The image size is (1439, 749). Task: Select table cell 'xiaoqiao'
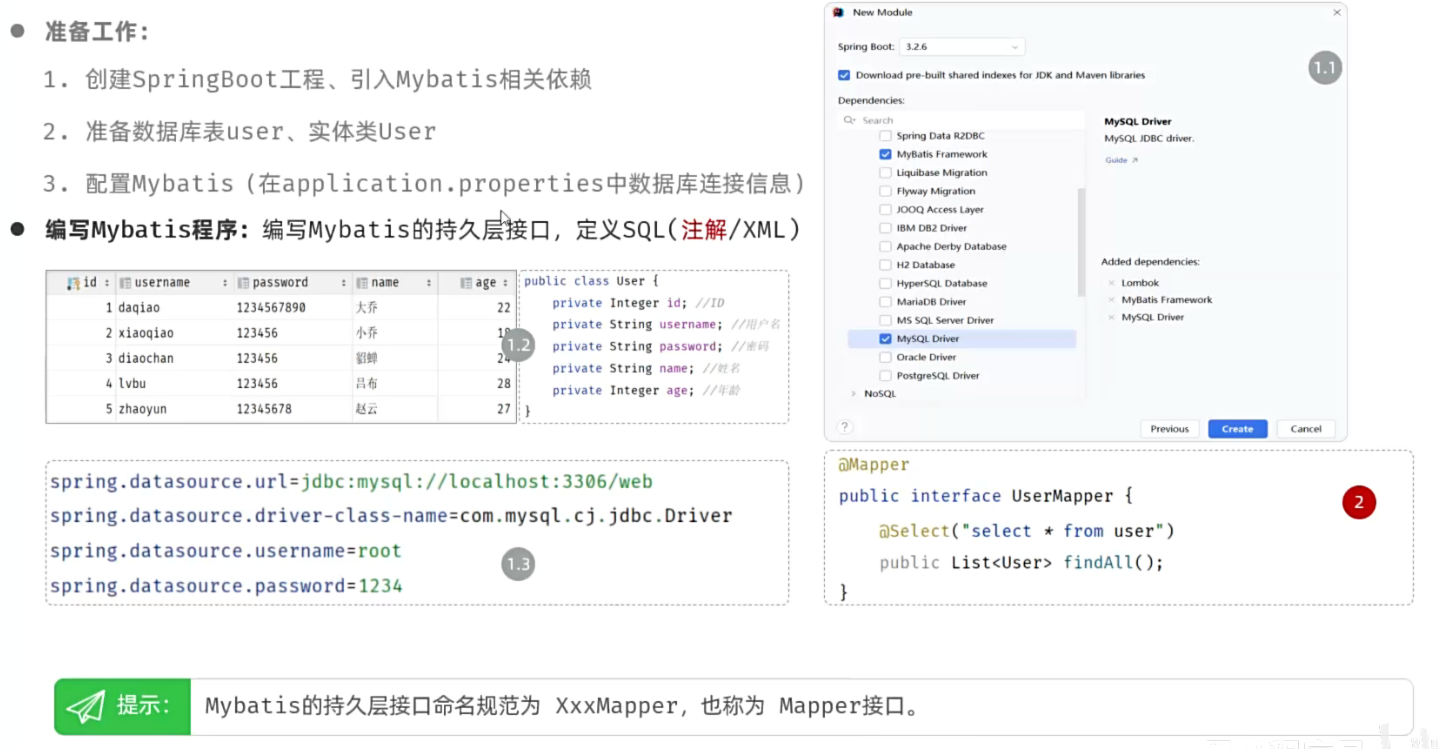pos(146,333)
